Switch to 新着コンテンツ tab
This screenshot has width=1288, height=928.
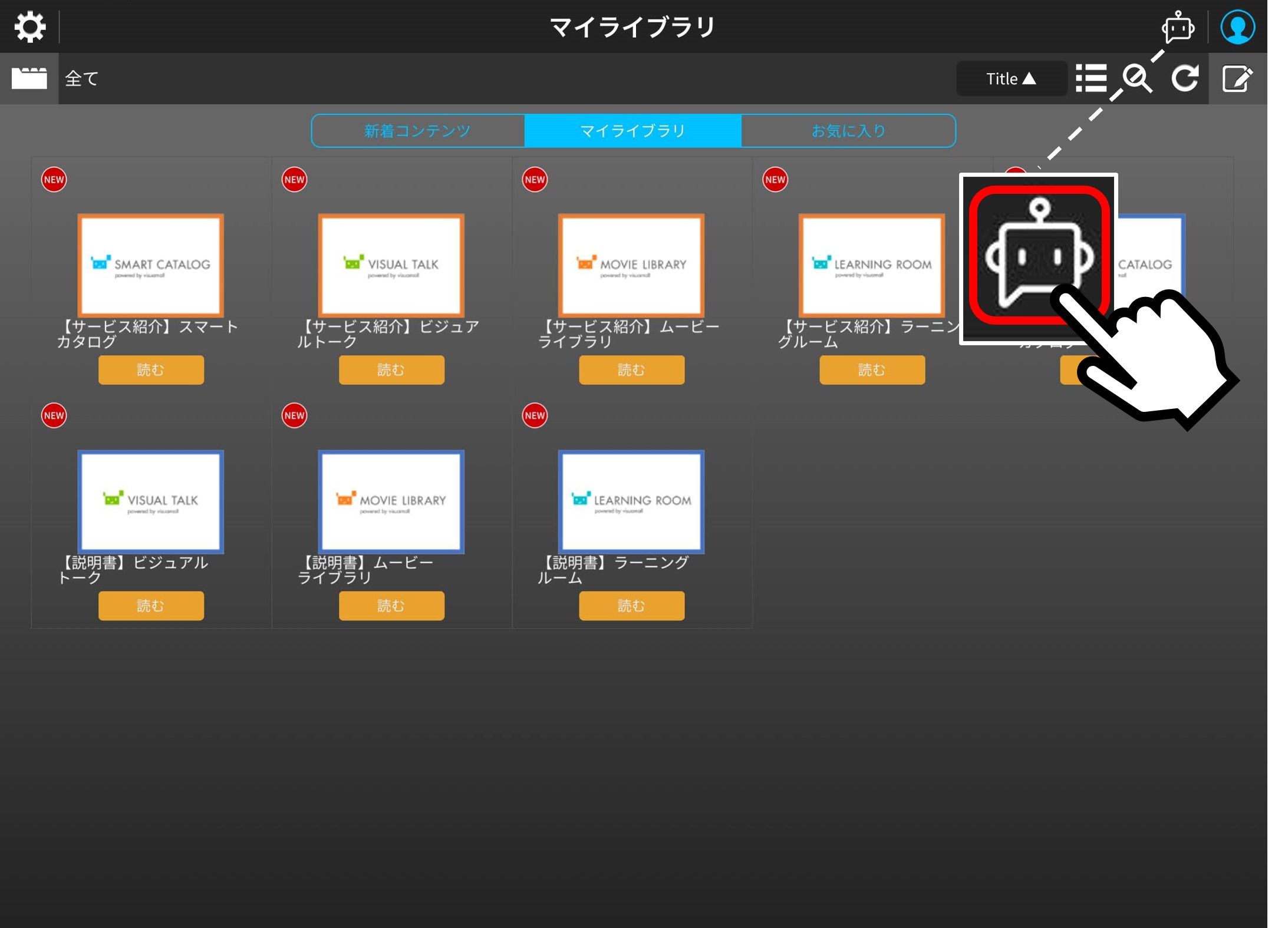point(417,131)
